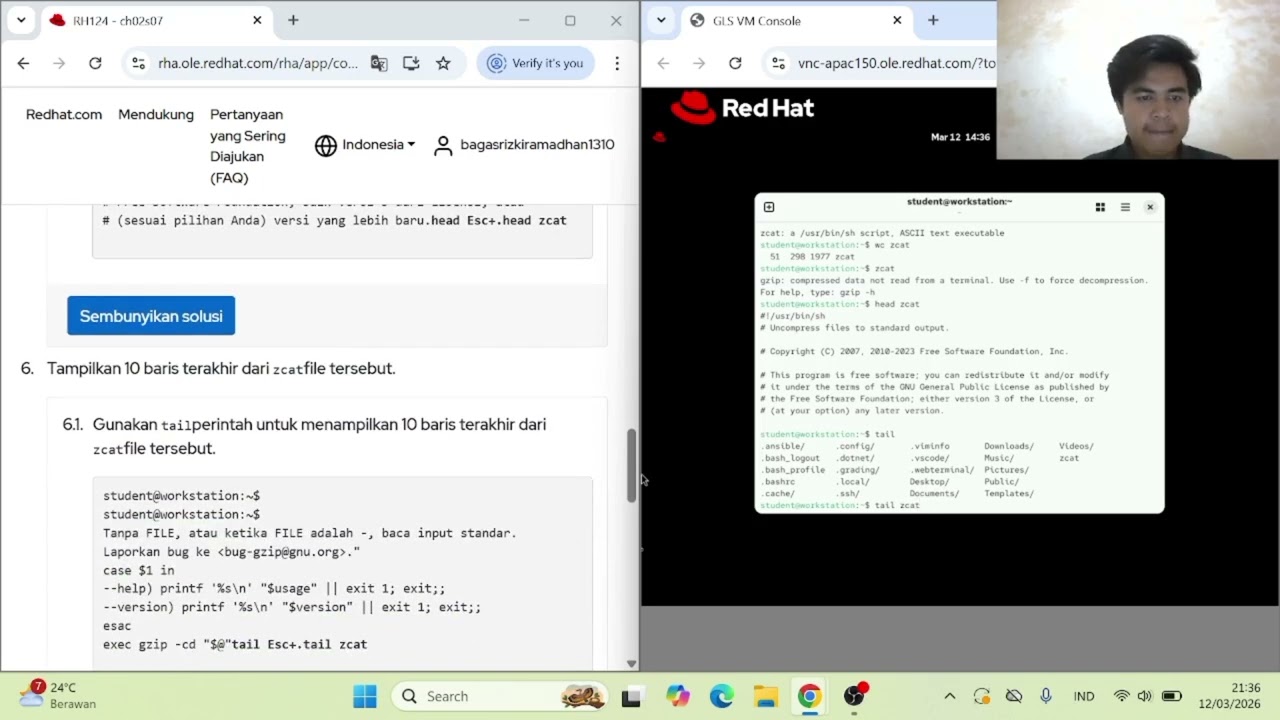Open the terminal hamburger menu
1280x720 pixels.
(1125, 207)
